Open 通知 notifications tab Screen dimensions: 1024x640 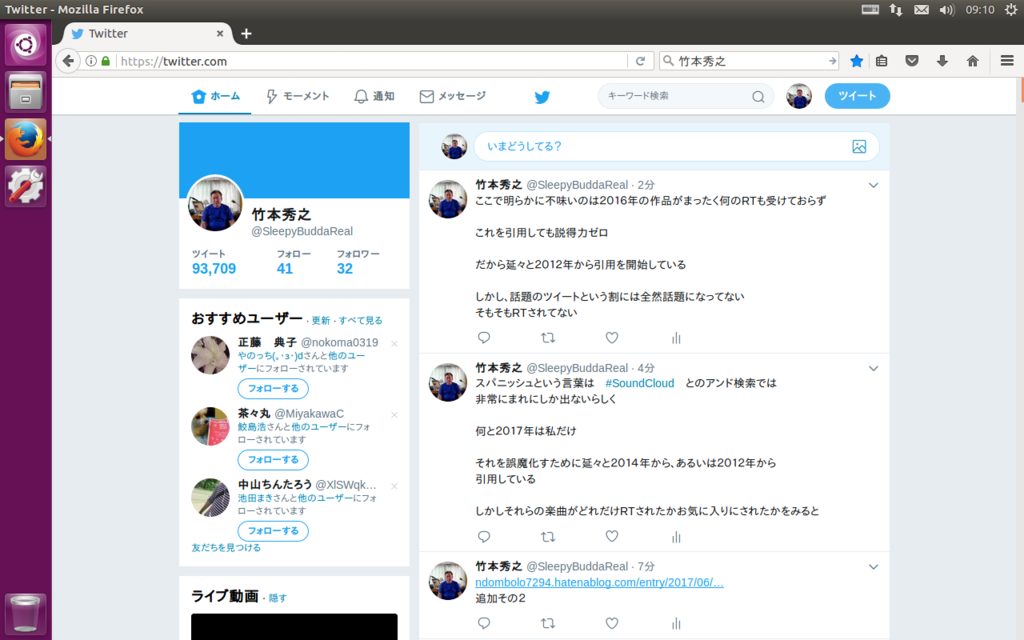374,97
